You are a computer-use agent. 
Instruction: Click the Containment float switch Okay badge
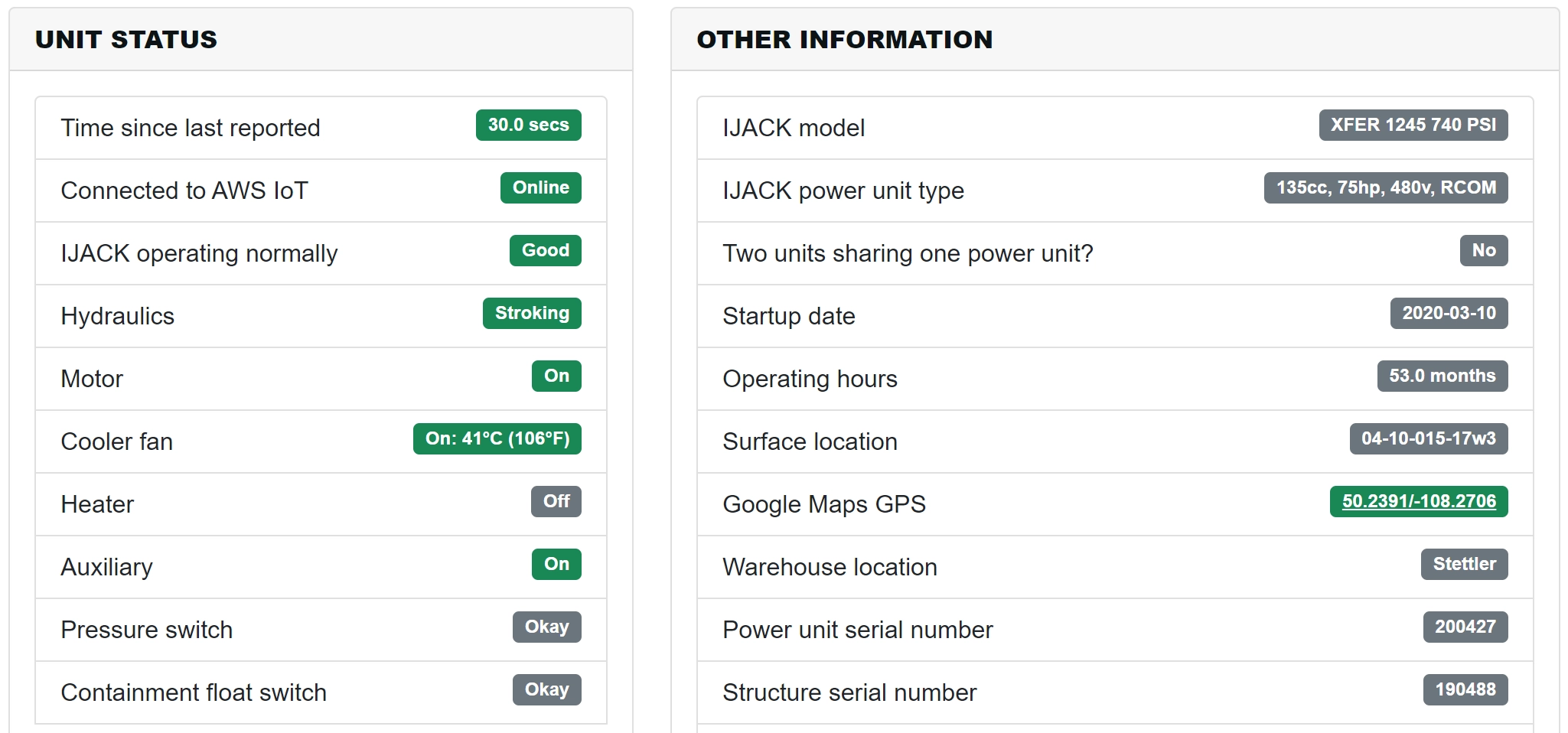[x=546, y=690]
